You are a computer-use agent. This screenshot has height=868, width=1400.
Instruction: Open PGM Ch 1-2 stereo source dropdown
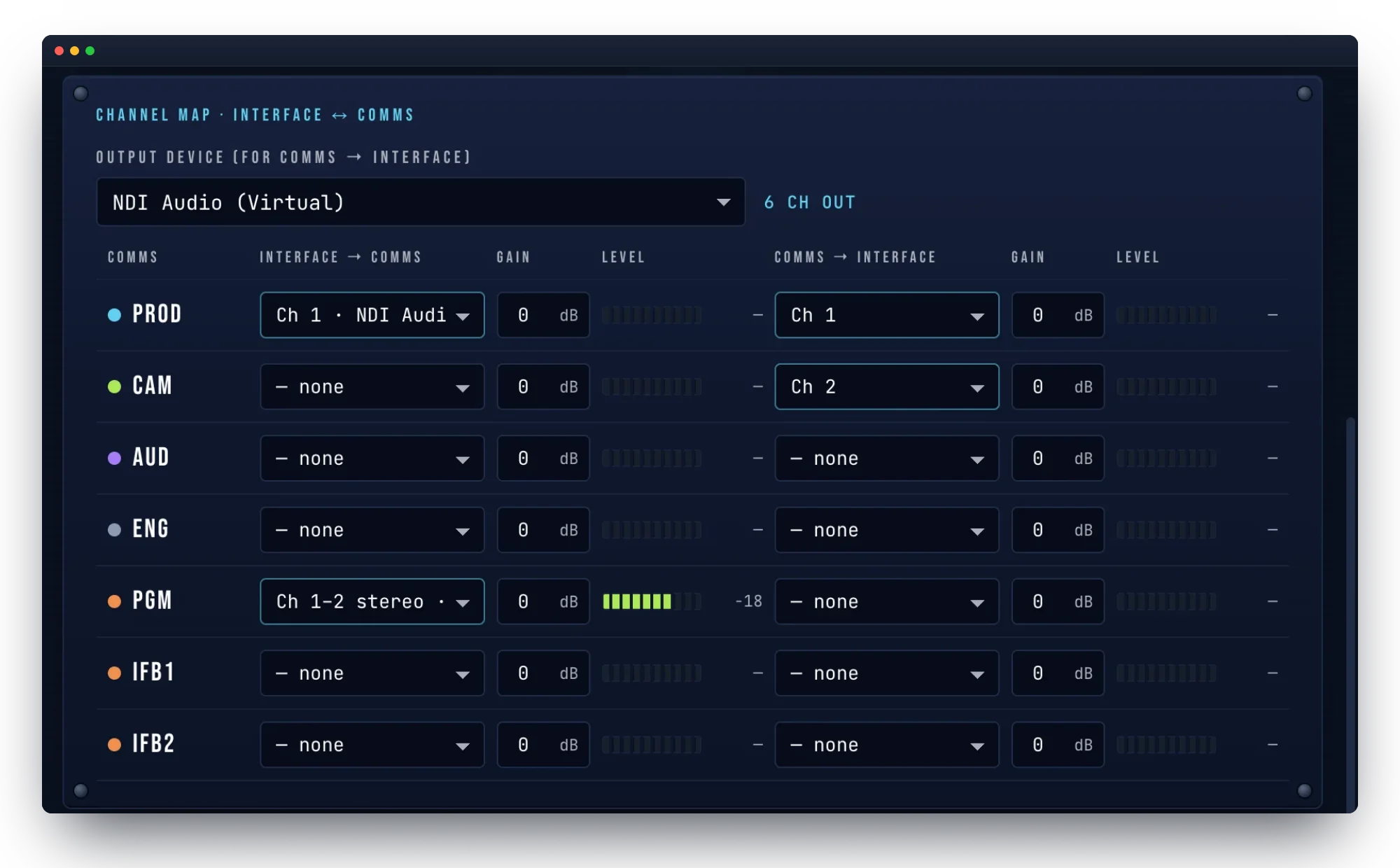click(x=372, y=601)
